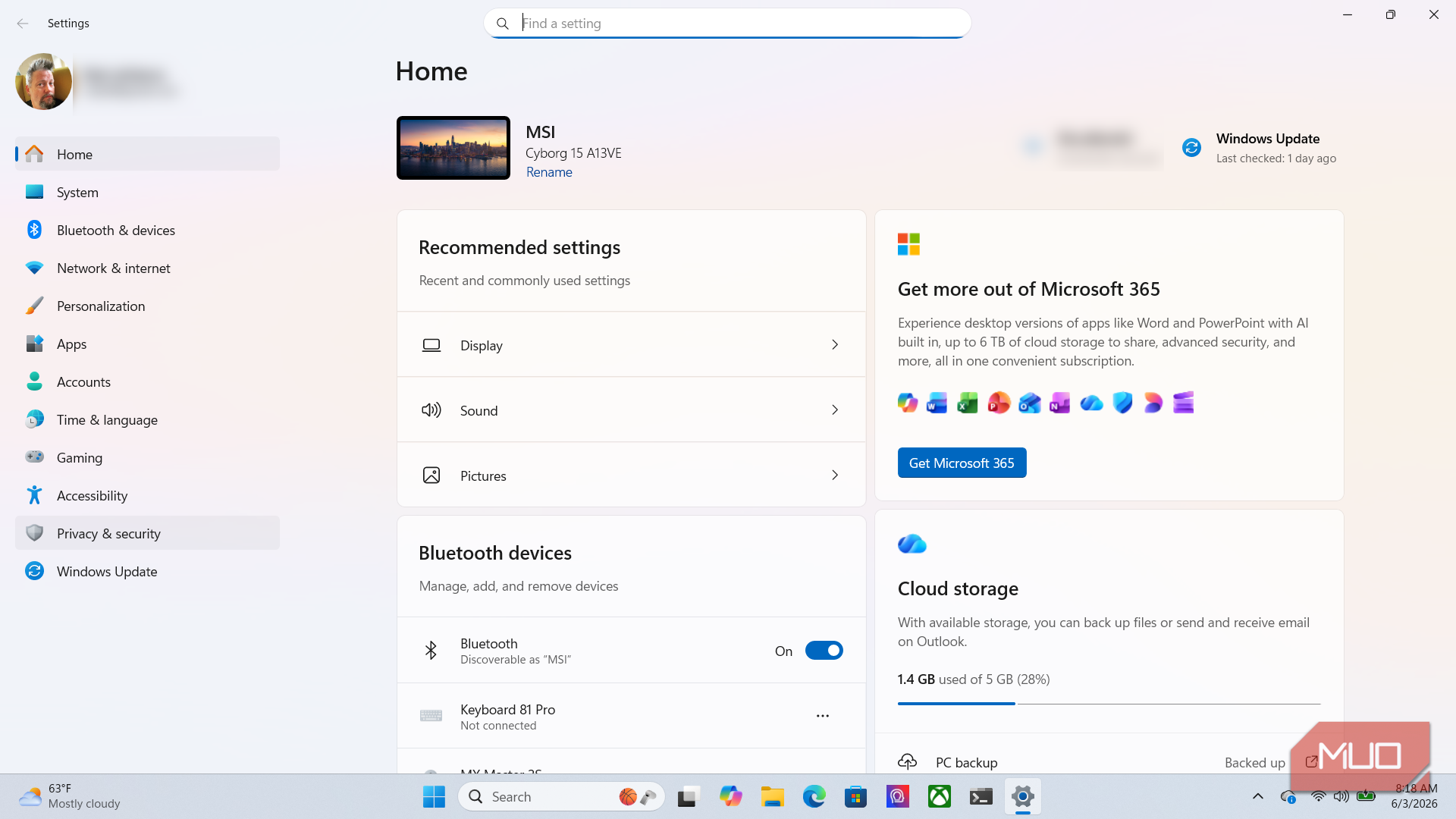1456x819 pixels.
Task: Show hidden icons in system tray
Action: tap(1257, 796)
